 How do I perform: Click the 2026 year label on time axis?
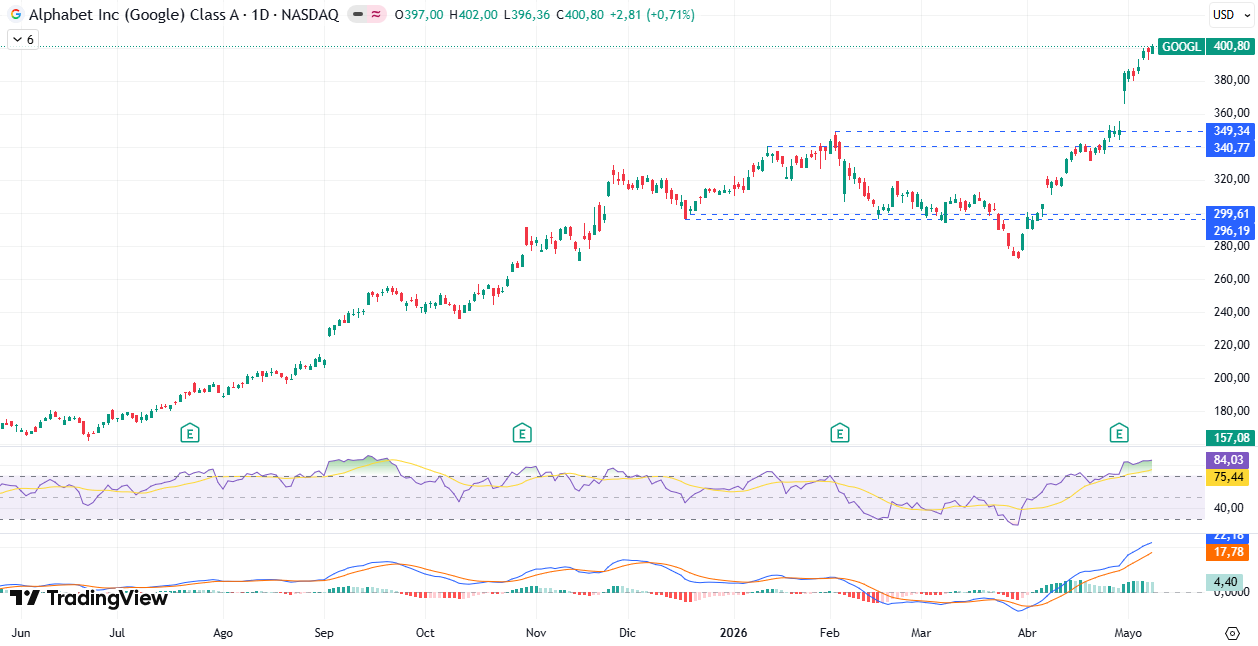tap(734, 633)
